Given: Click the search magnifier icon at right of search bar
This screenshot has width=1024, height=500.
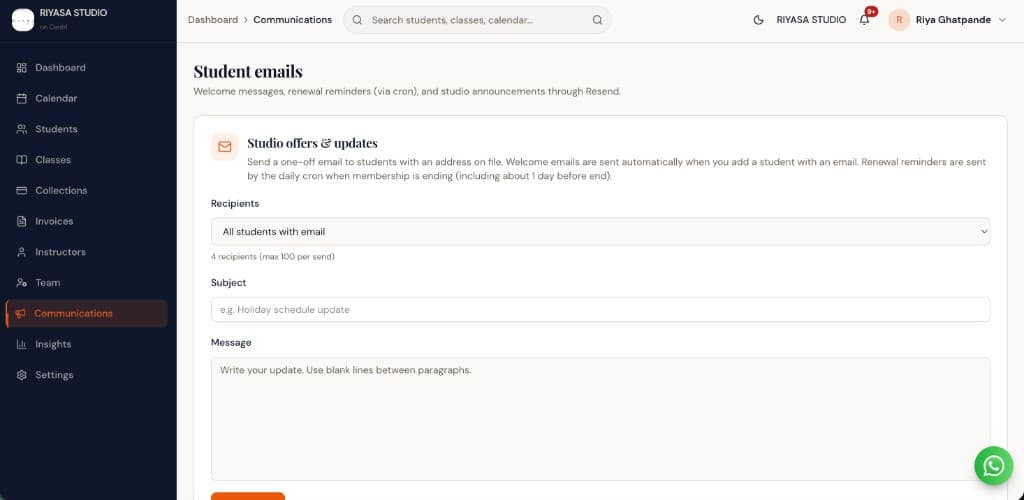Looking at the screenshot, I should [x=597, y=20].
